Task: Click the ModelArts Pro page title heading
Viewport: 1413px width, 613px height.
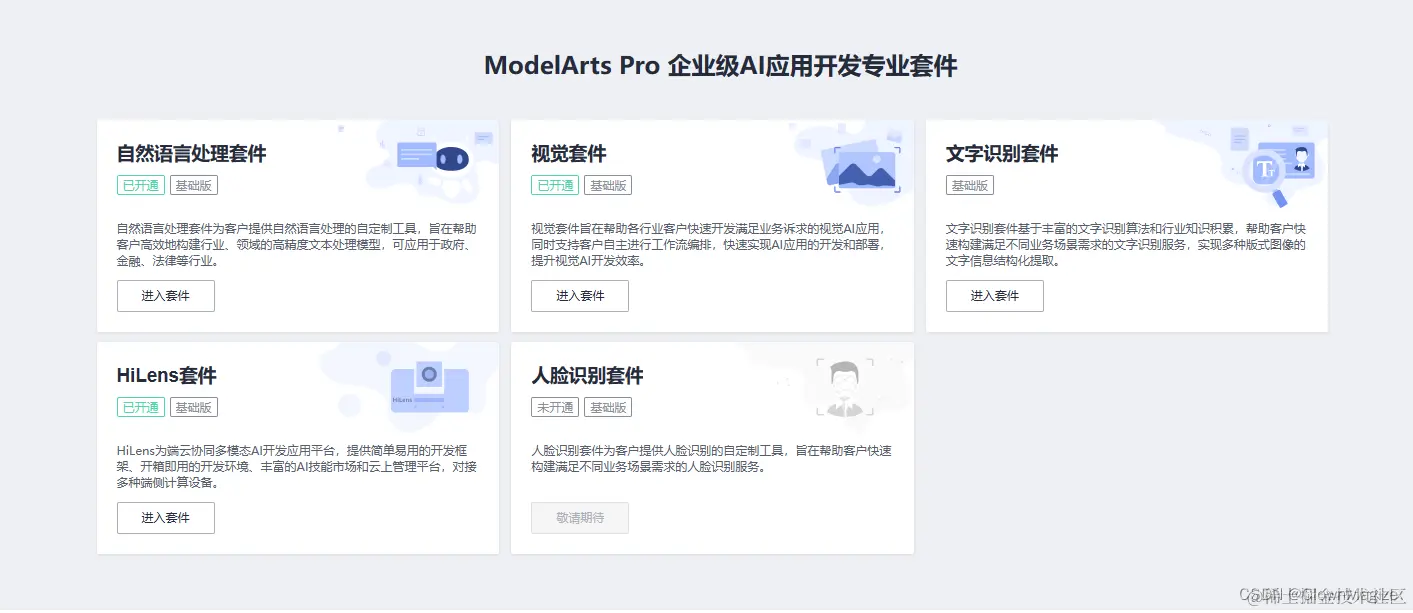Action: pos(721,64)
